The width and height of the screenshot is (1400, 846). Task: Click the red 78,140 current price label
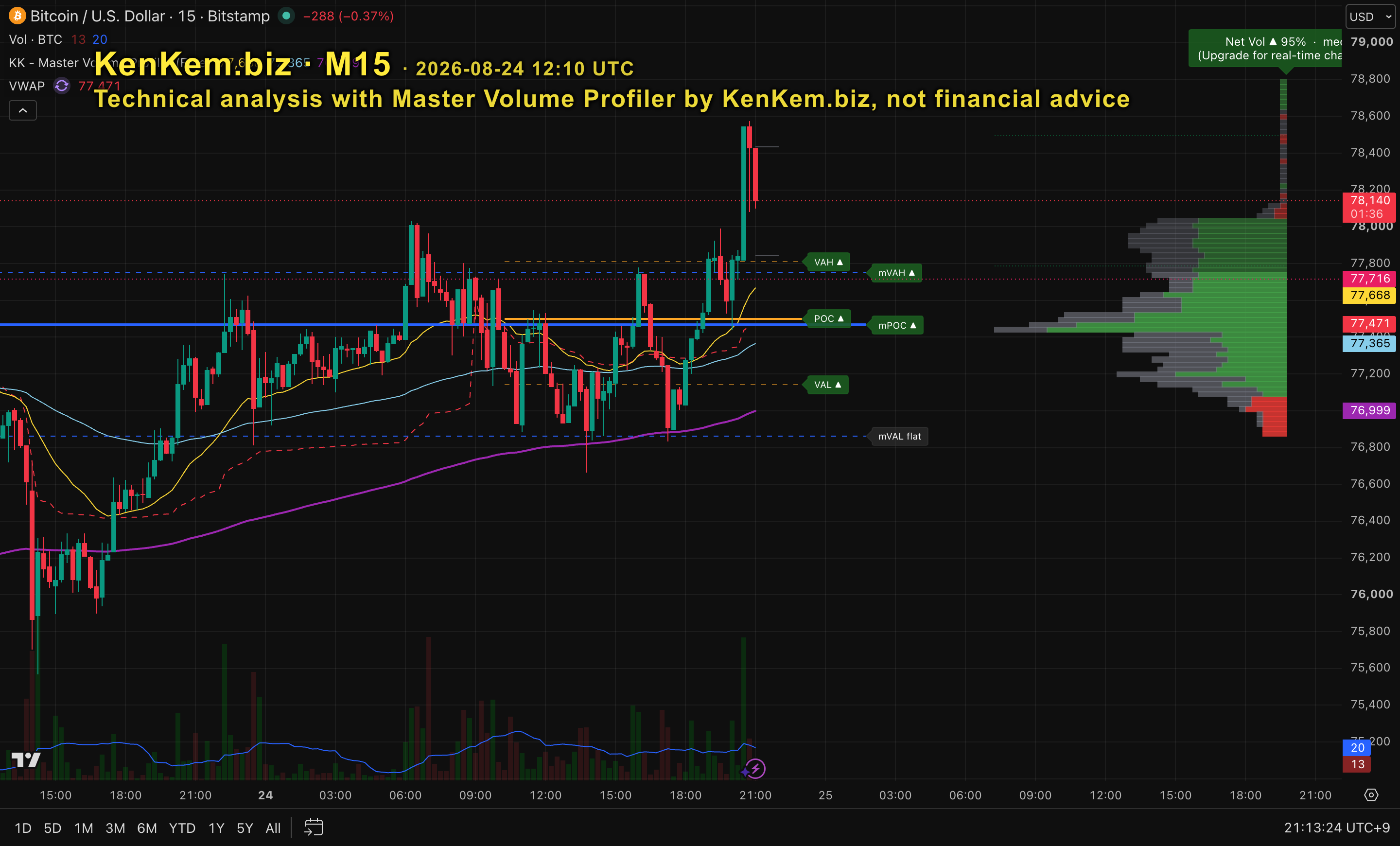pos(1369,207)
